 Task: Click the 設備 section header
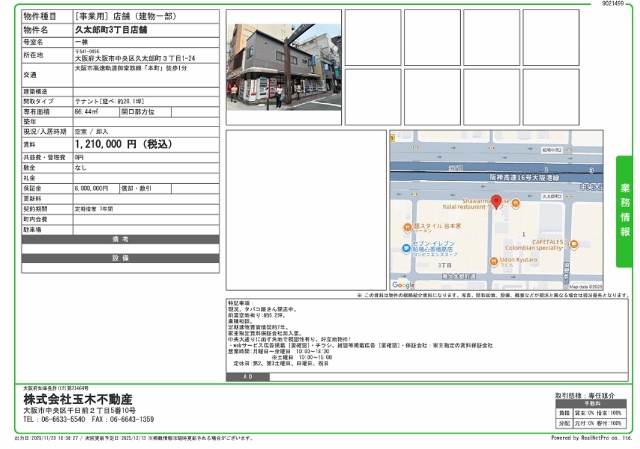pyautogui.click(x=120, y=258)
